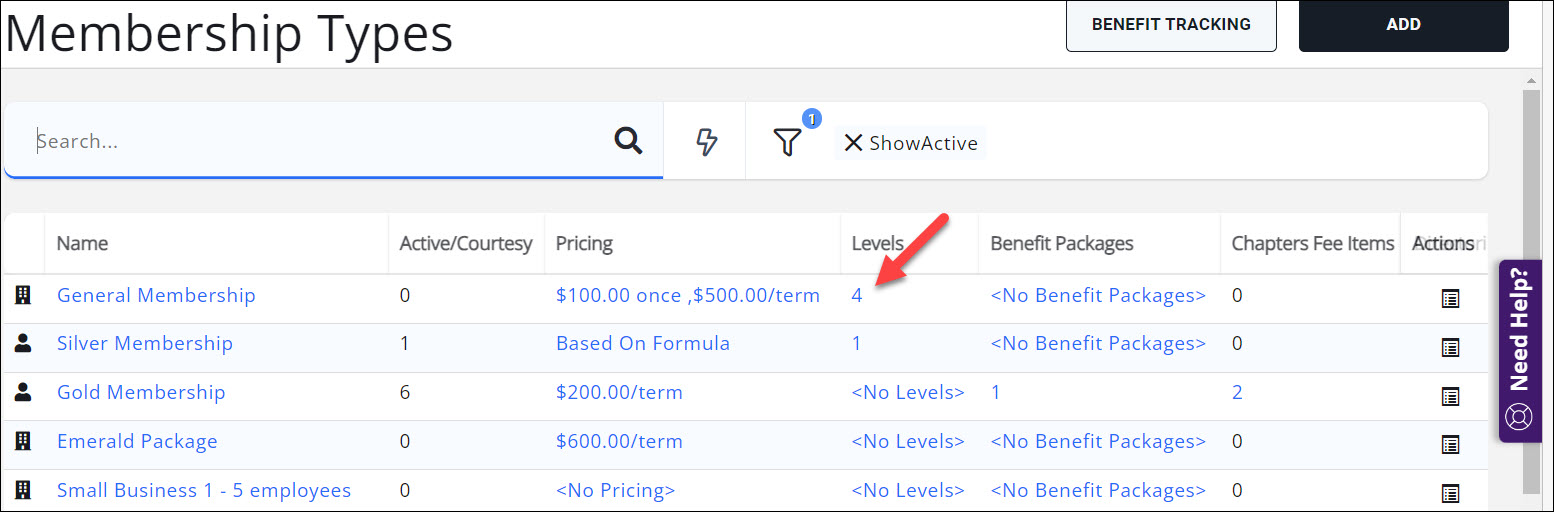
Task: Click the search magnifying glass icon
Action: 628,141
